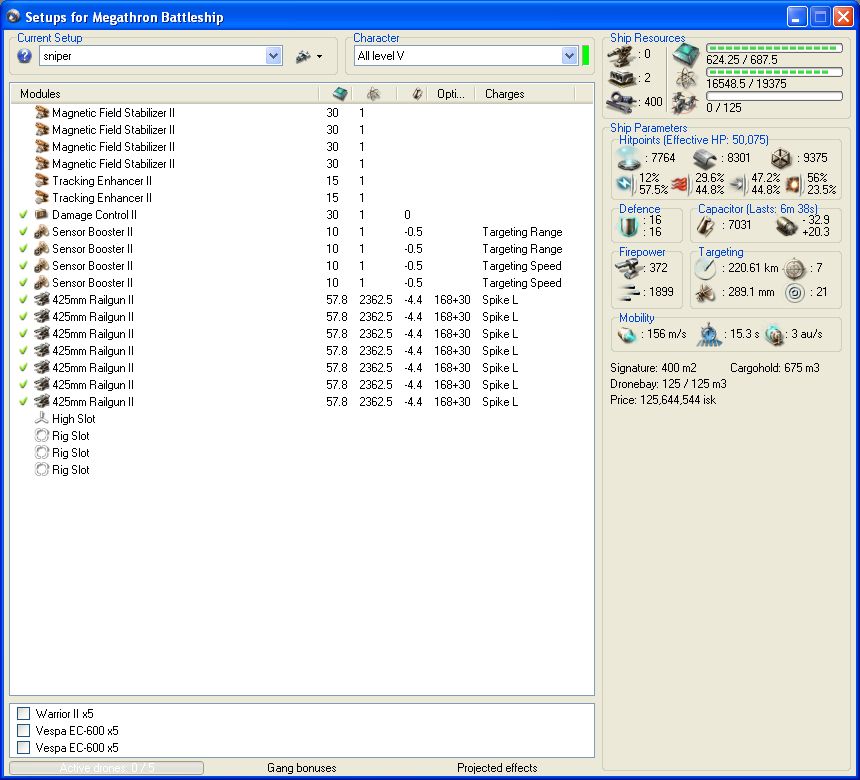Click the max velocity icon showing 156 m/s
Viewport: 860px width, 780px height.
click(627, 334)
